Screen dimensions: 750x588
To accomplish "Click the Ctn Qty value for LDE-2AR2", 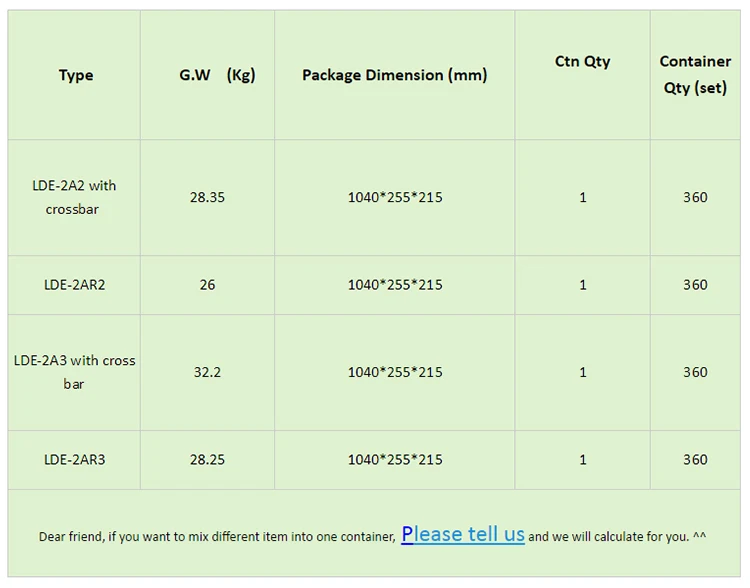I will click(x=583, y=285).
